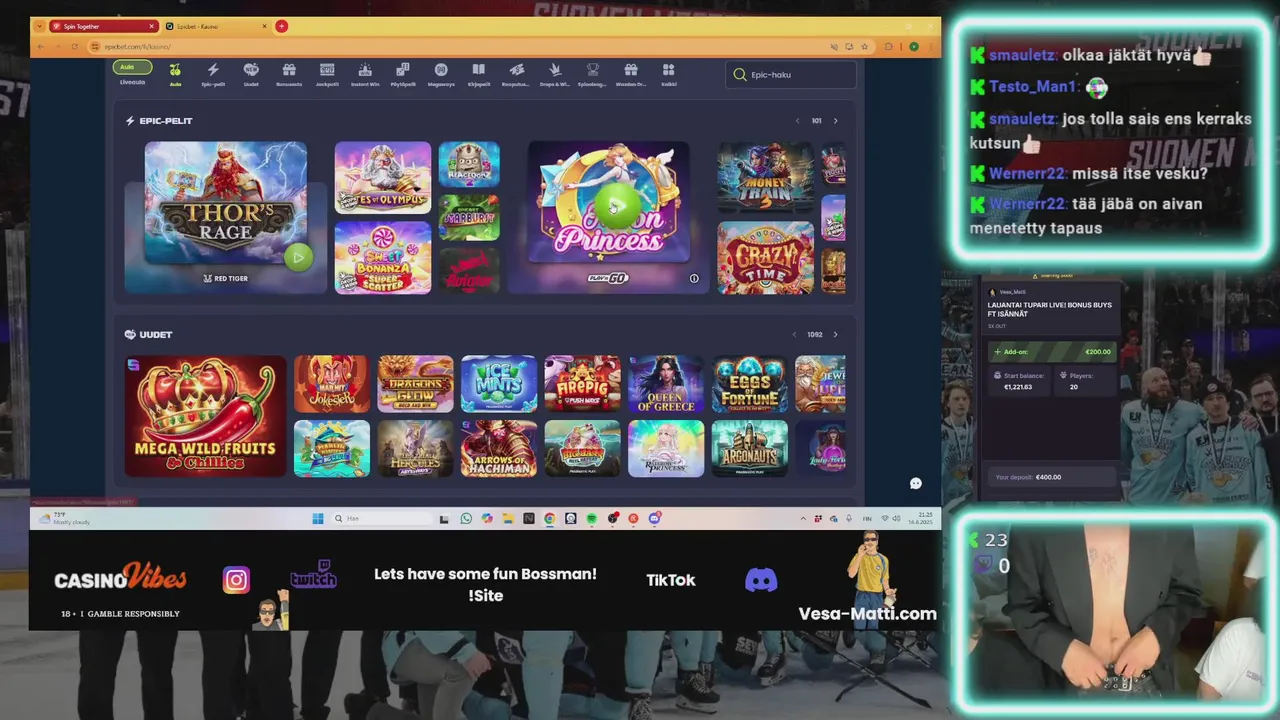
Task: Go to previous page of Uudet row
Action: click(x=794, y=335)
